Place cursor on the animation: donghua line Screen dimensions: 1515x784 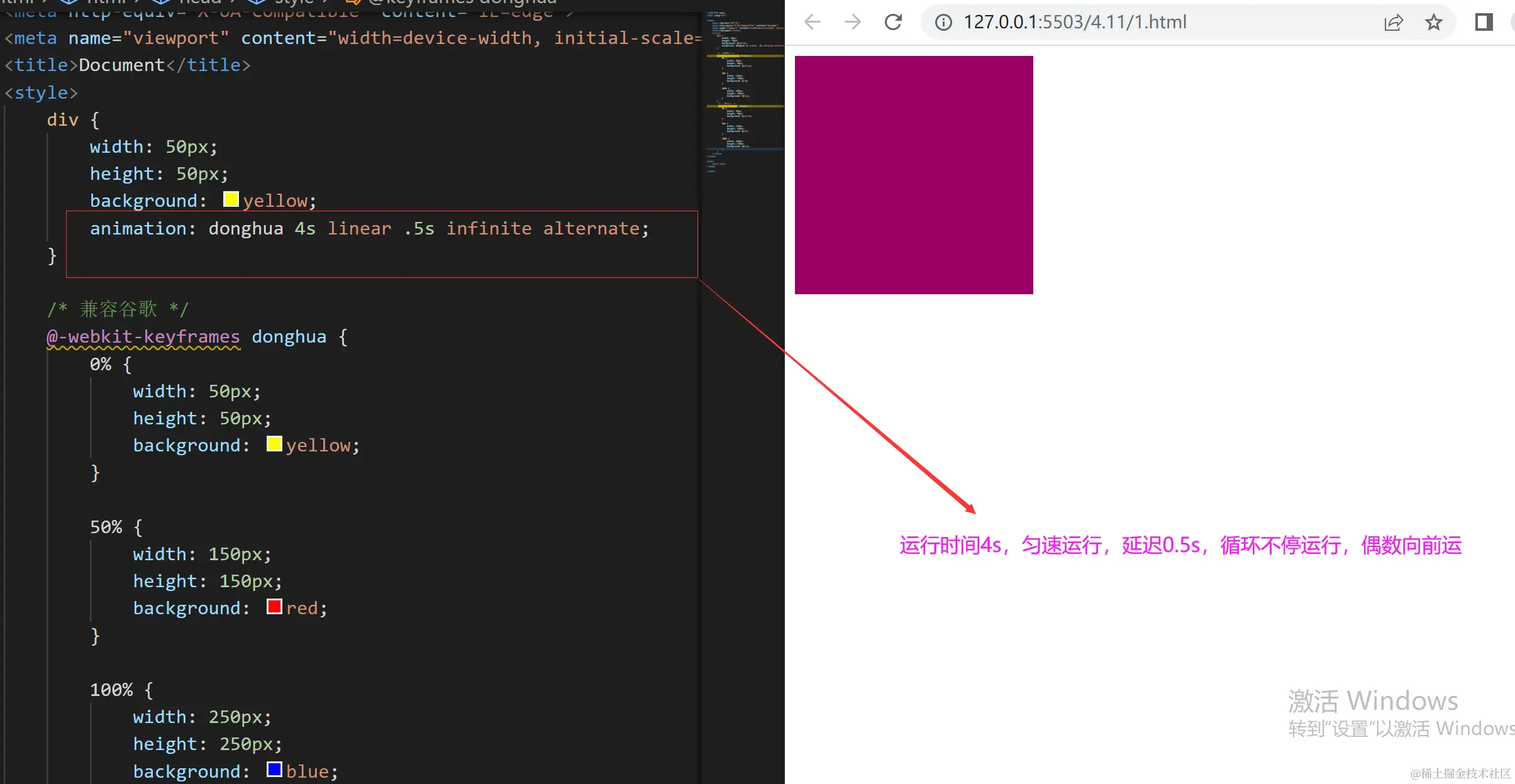coord(369,229)
